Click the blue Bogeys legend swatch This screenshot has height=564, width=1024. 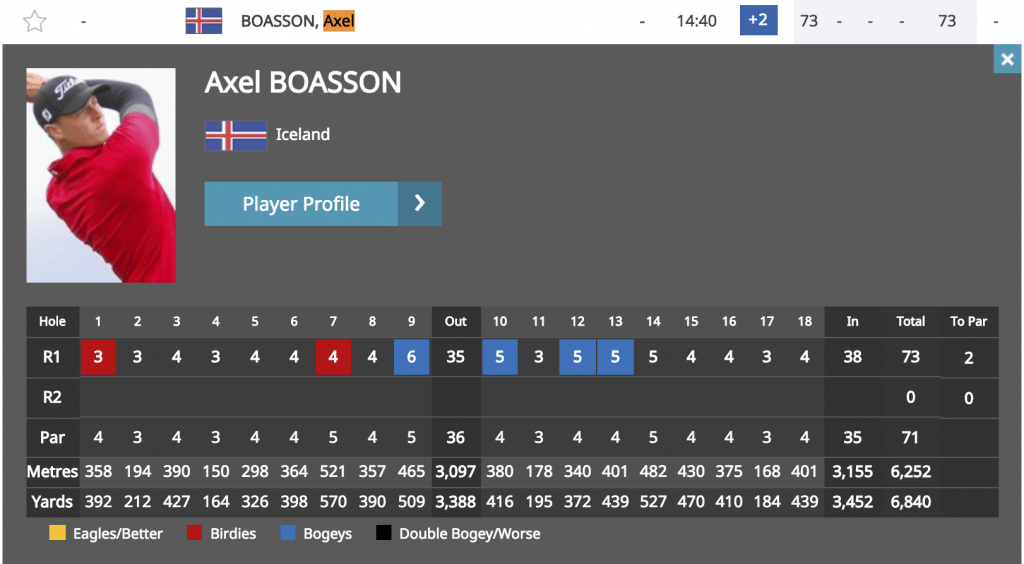(287, 533)
